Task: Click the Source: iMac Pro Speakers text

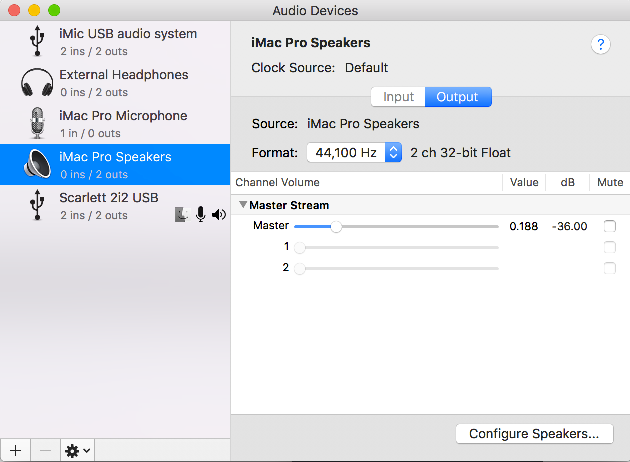Action: pyautogui.click(x=335, y=124)
